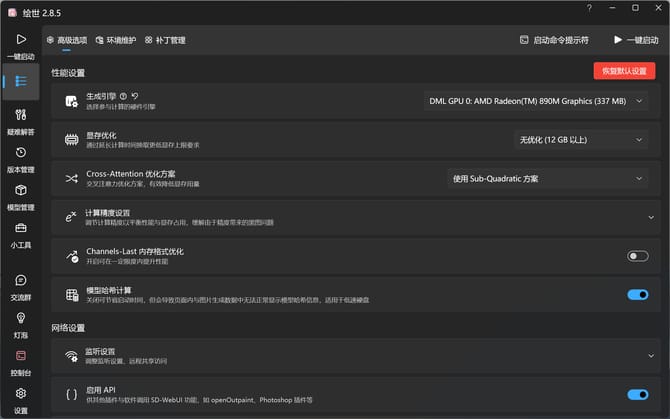Image resolution: width=670 pixels, height=419 pixels.
Task: Enable Channels-Last 内存格式优化 switch
Action: (x=637, y=256)
